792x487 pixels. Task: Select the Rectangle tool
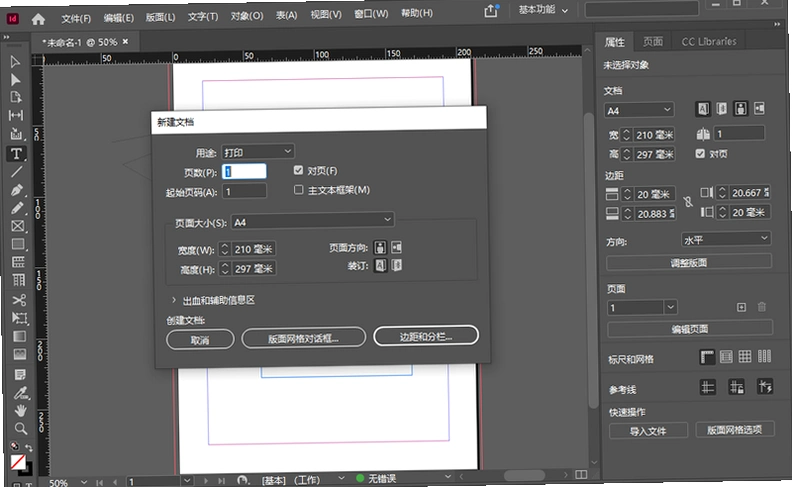pos(18,244)
